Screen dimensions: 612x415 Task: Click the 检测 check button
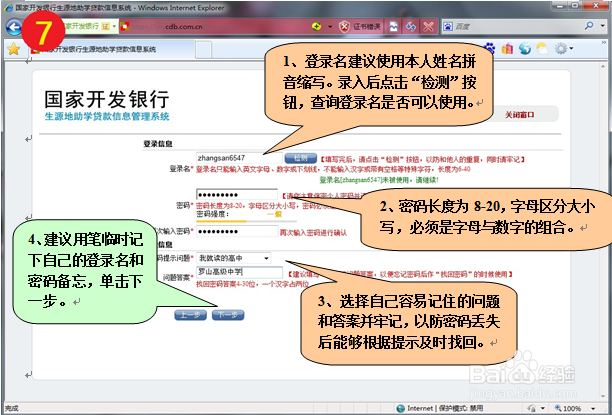coord(301,158)
